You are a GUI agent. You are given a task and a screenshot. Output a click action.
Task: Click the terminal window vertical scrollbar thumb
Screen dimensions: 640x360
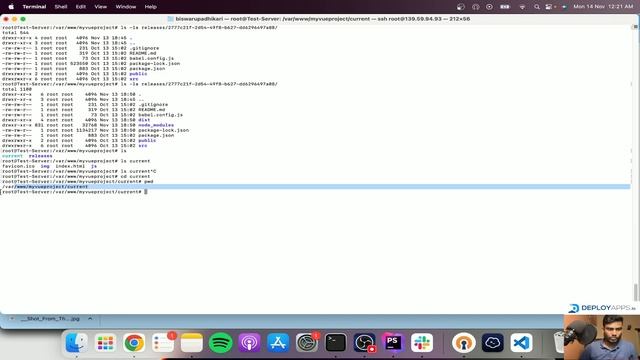pyautogui.click(x=635, y=292)
